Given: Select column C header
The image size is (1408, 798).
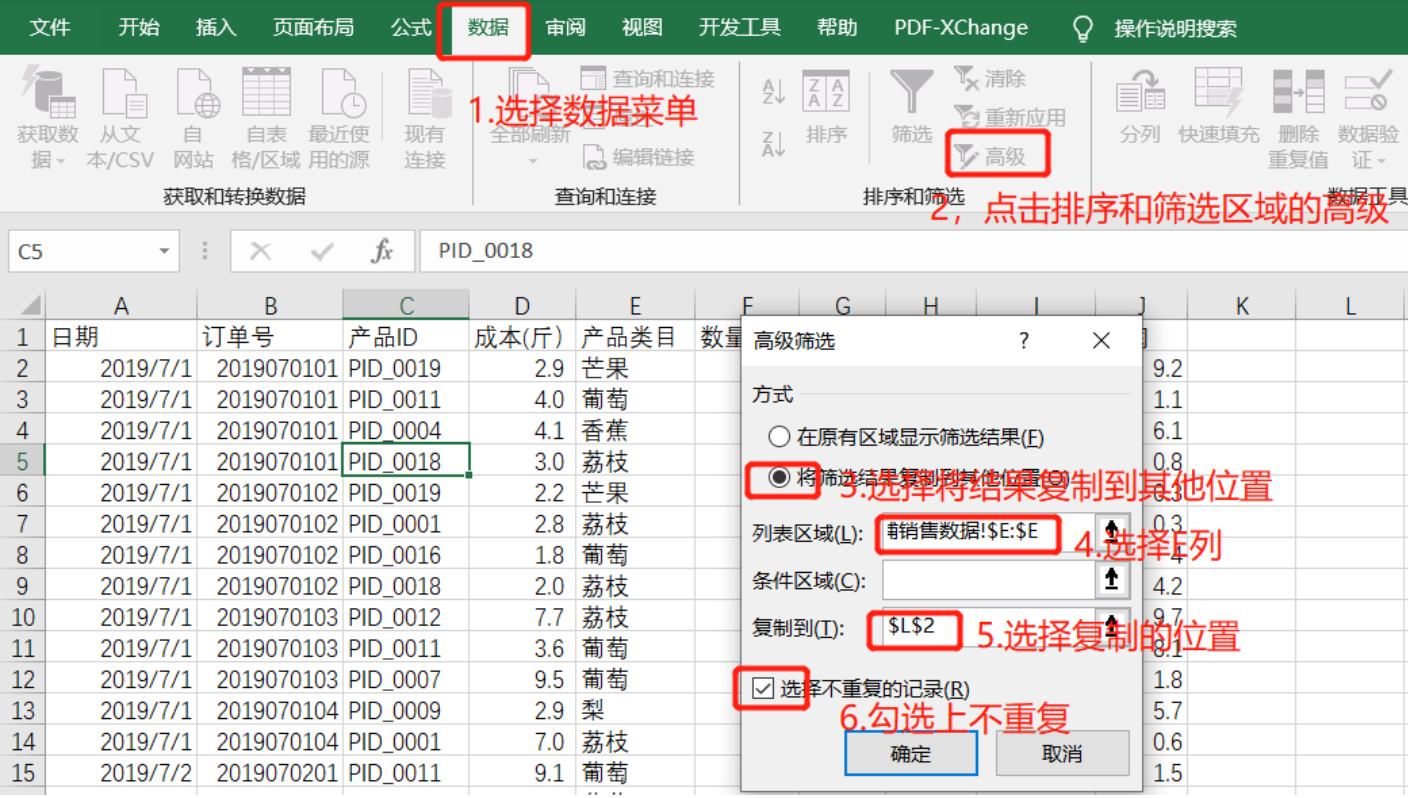Looking at the screenshot, I should point(406,305).
